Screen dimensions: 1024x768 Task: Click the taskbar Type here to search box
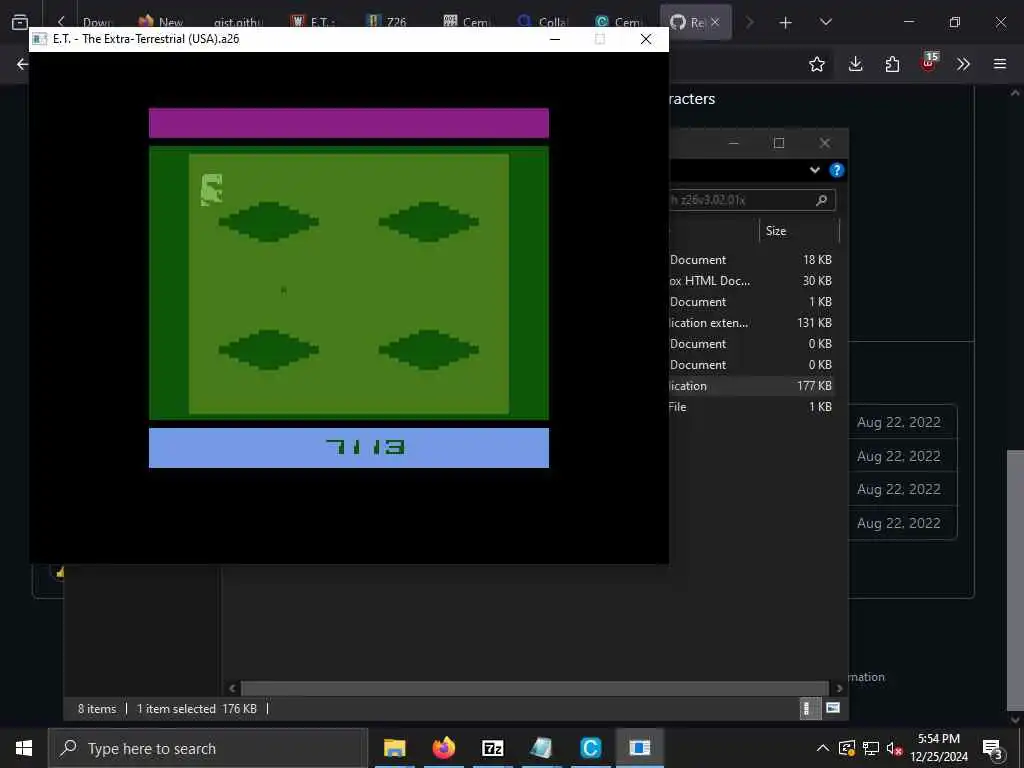208,748
